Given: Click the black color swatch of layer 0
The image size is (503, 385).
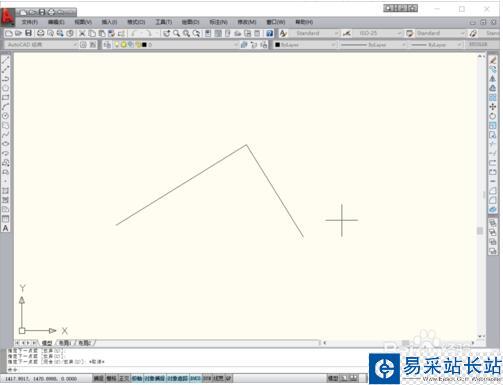Looking at the screenshot, I should [144, 45].
